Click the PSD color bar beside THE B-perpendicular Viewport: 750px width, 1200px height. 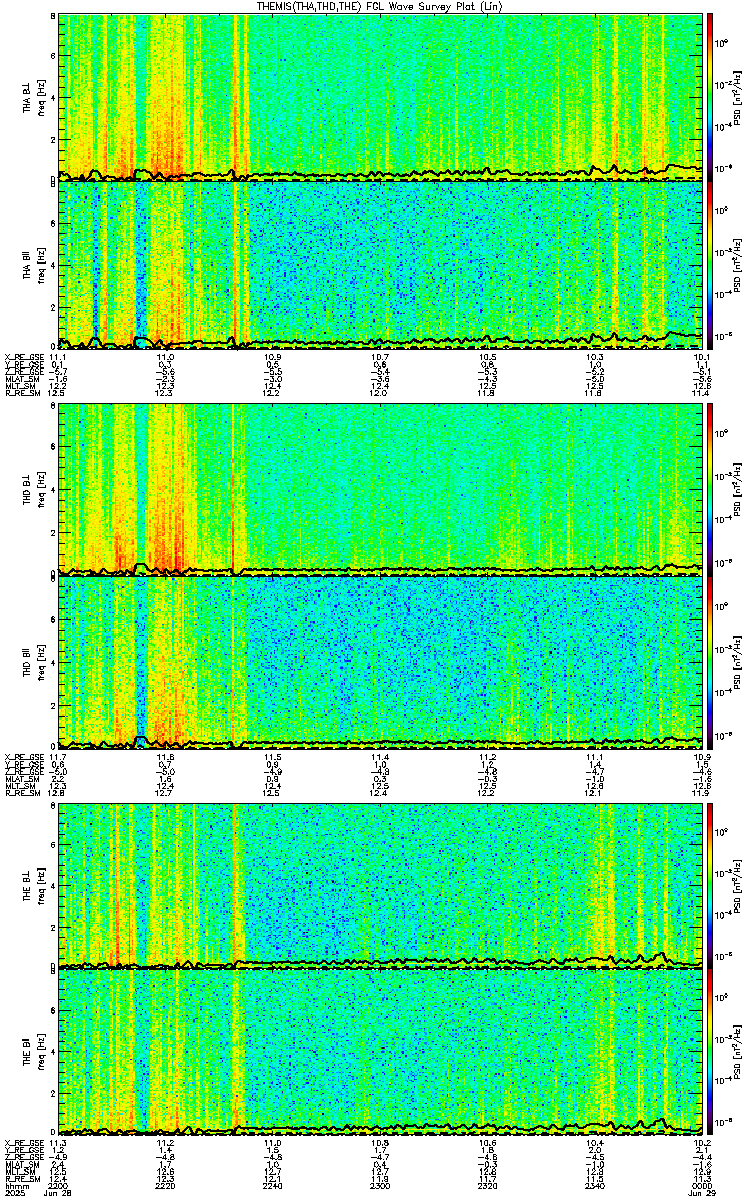[x=711, y=885]
